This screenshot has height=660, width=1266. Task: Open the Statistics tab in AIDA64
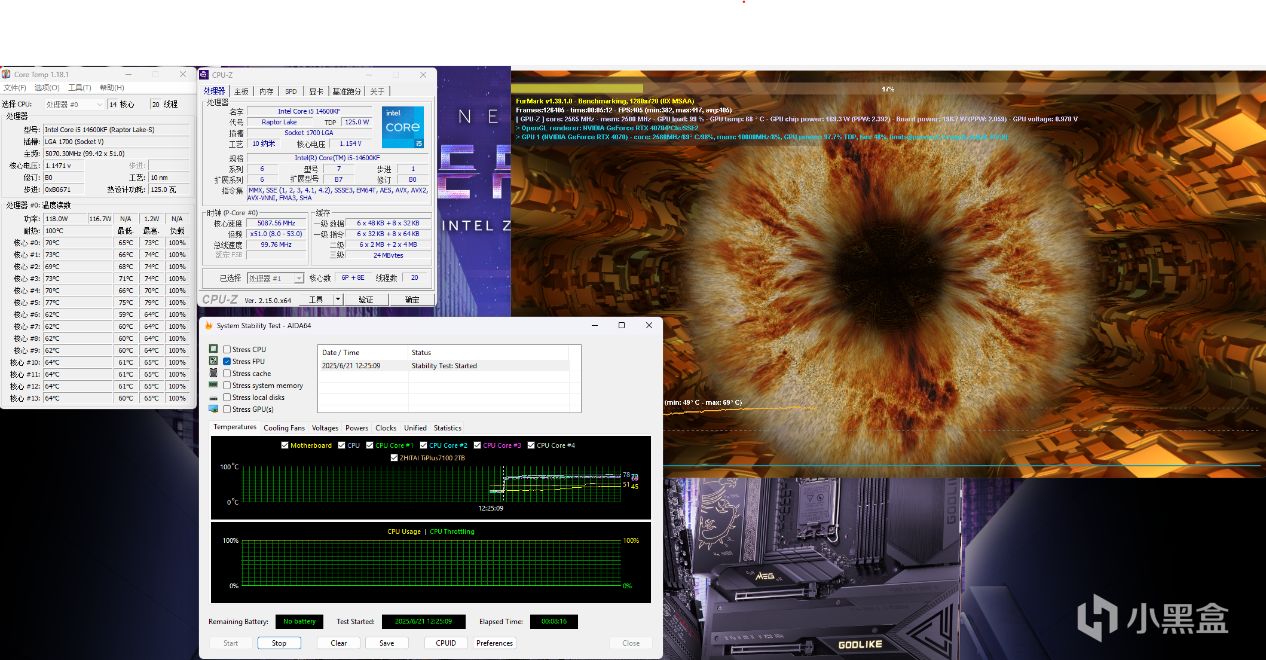tap(448, 428)
